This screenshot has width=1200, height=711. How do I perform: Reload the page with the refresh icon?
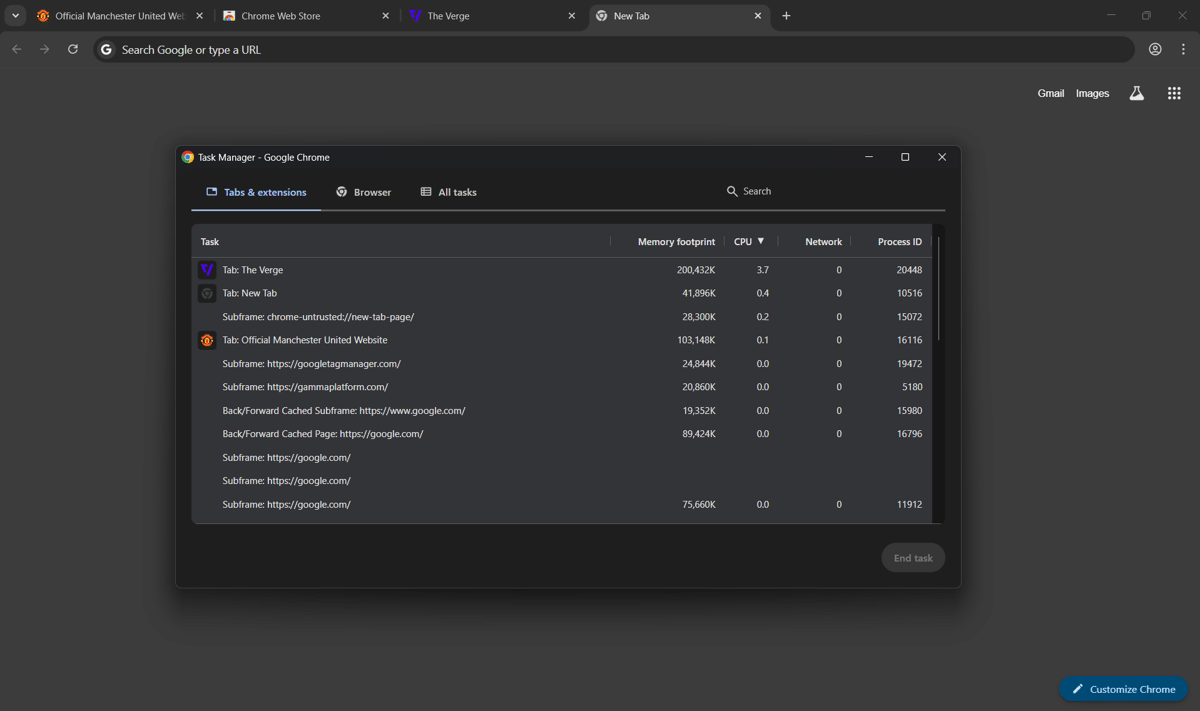(x=73, y=49)
